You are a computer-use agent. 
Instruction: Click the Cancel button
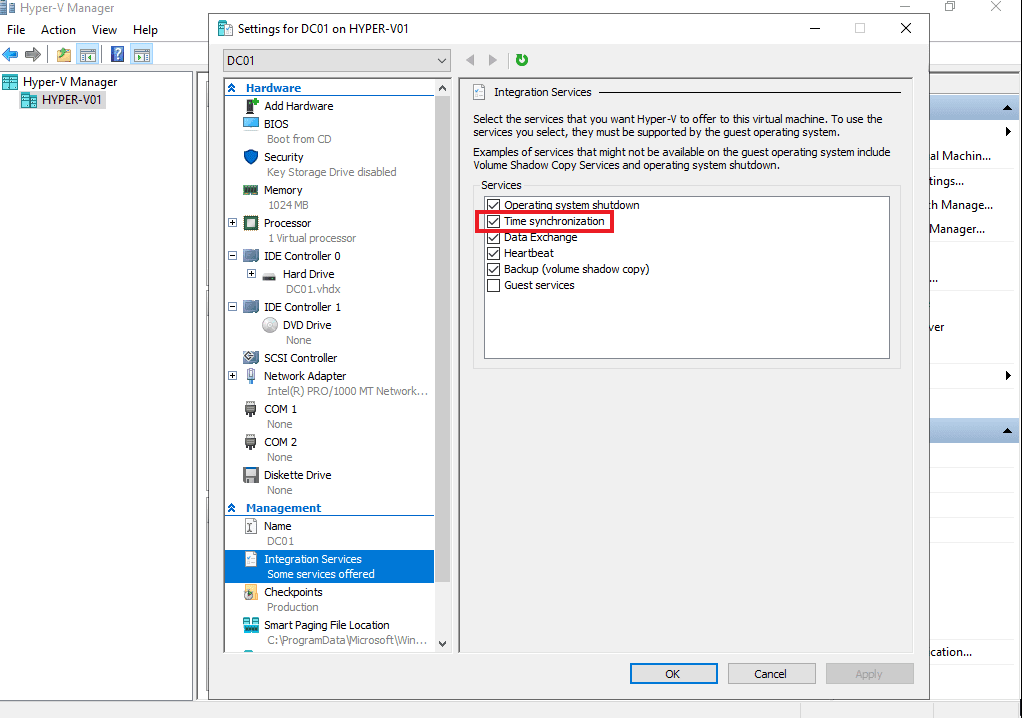(x=771, y=674)
